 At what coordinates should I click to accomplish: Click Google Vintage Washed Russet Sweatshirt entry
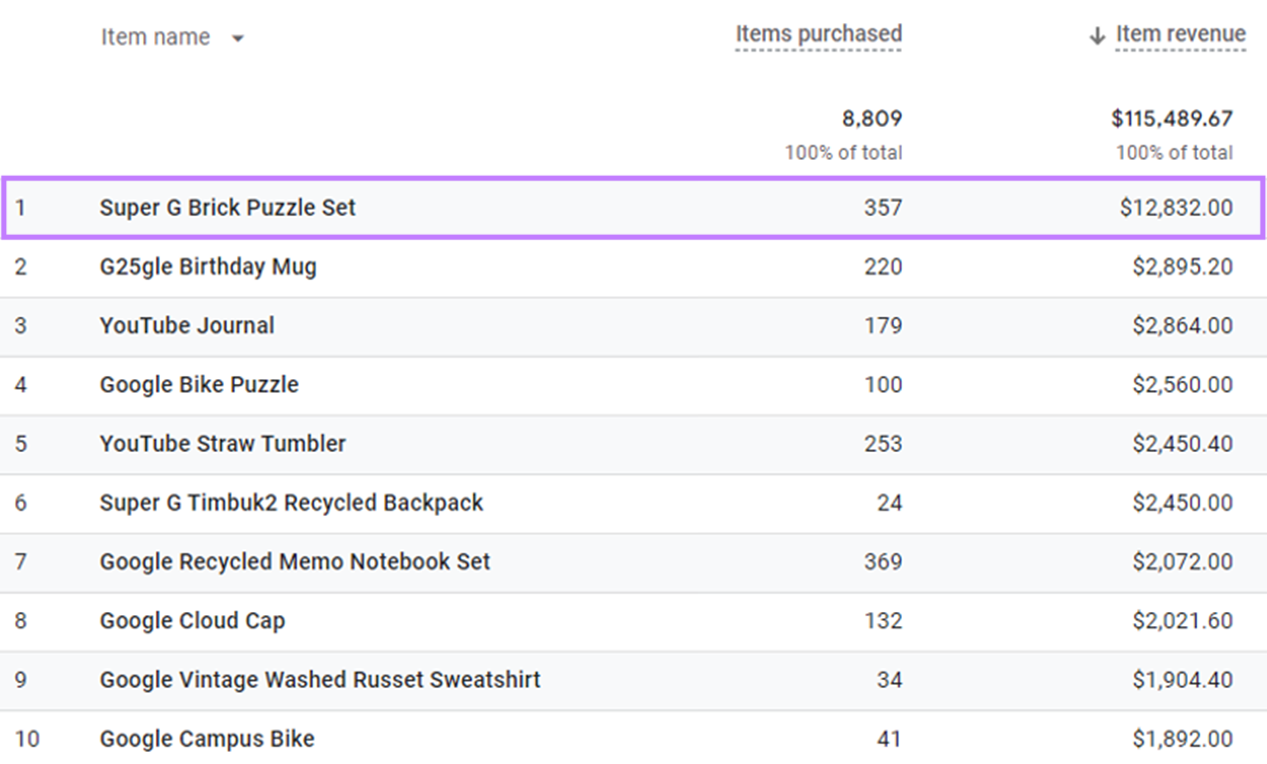pos(319,679)
